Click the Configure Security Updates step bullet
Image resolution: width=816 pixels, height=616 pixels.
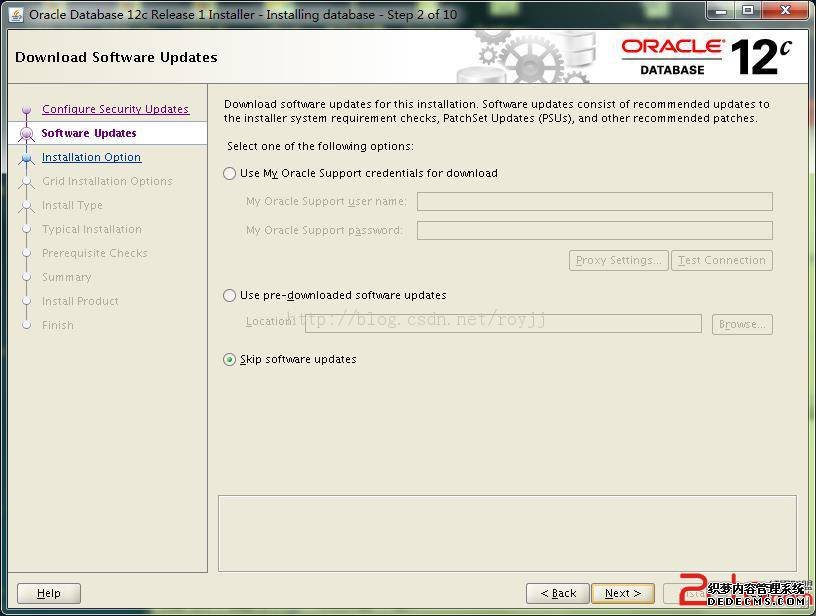27,110
